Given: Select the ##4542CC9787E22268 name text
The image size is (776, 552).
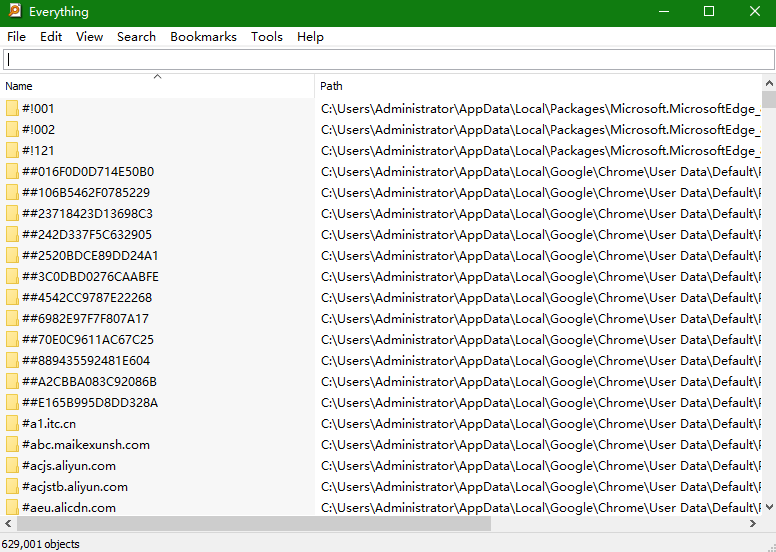Looking at the screenshot, I should coord(87,298).
